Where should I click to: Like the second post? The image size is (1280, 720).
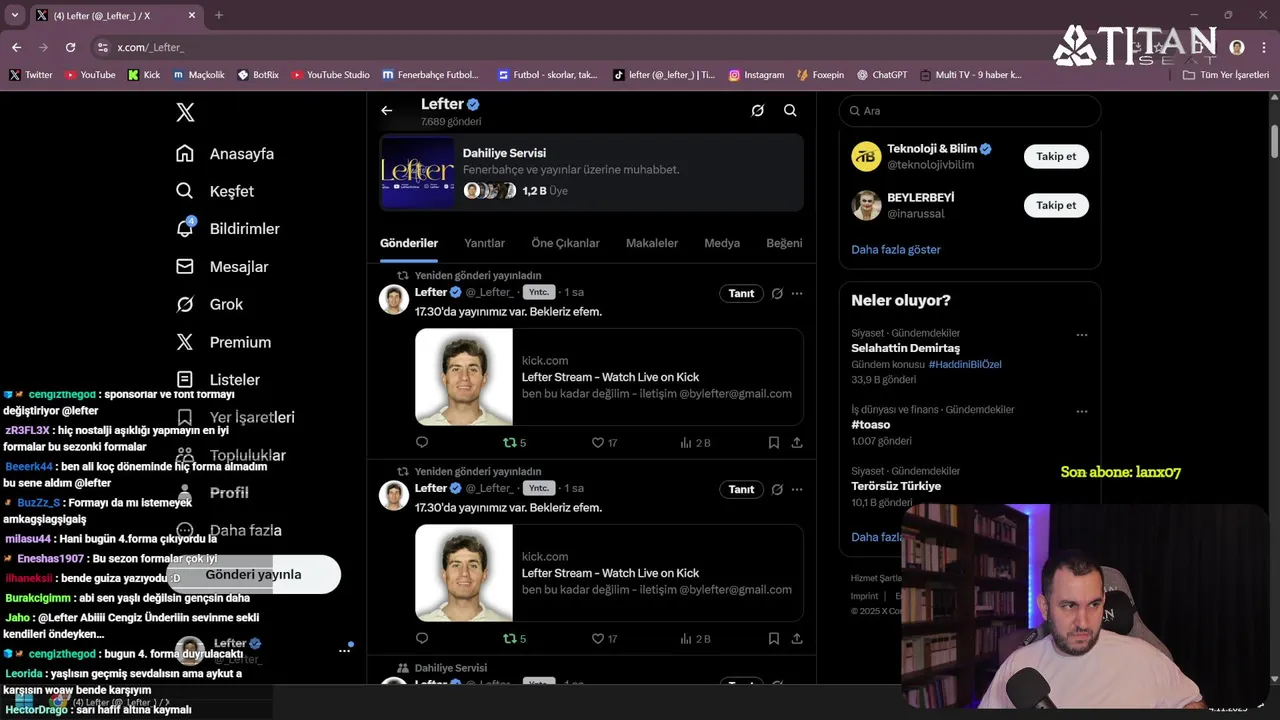point(604,638)
